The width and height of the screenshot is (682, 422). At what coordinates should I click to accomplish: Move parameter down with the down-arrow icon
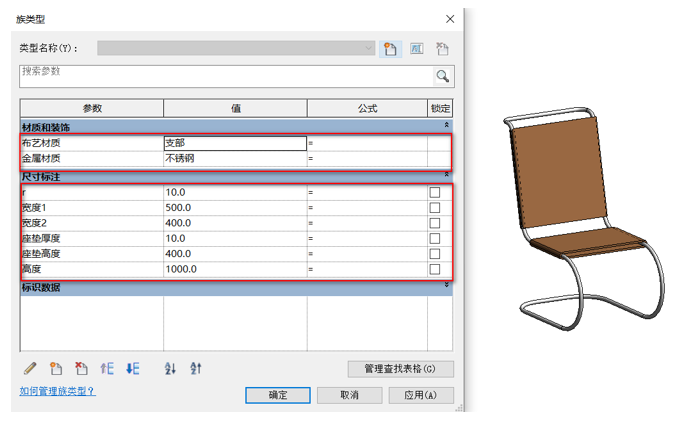[x=133, y=368]
